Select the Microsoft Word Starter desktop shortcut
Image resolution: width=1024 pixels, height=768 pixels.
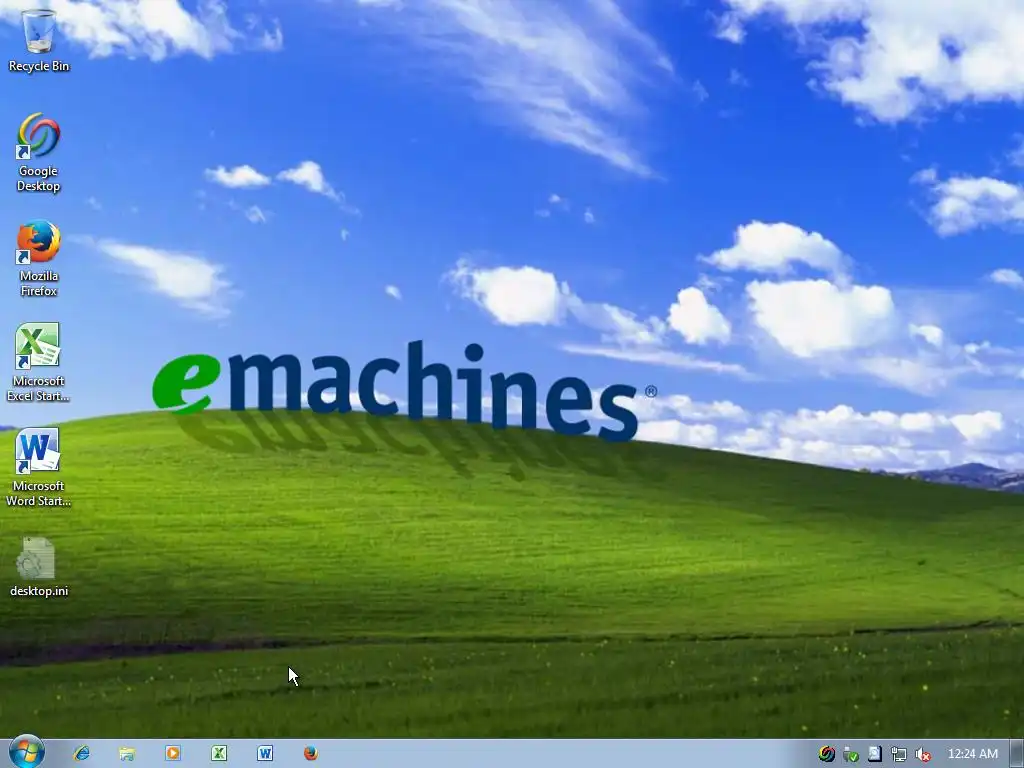[38, 468]
